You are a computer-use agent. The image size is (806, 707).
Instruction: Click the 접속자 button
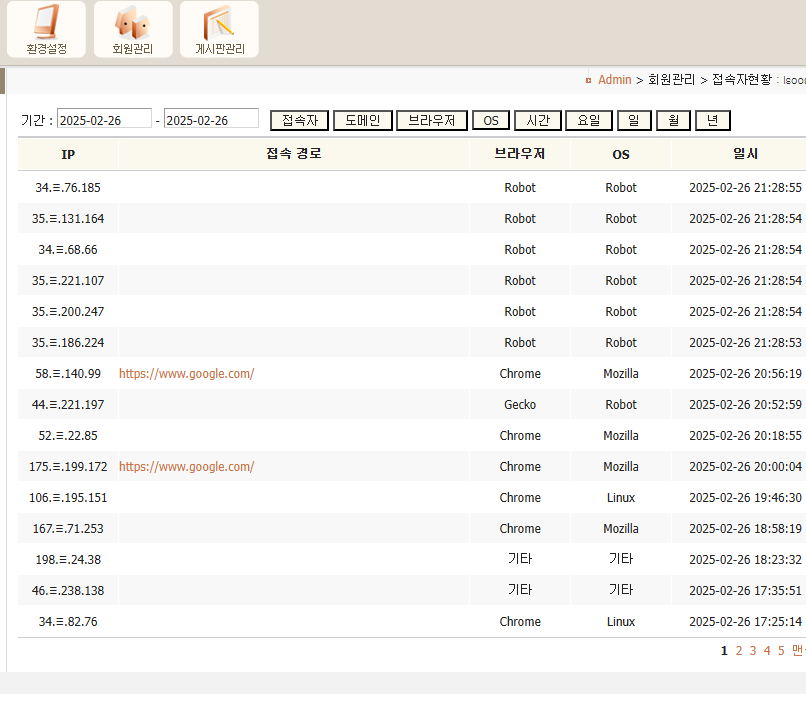[300, 120]
